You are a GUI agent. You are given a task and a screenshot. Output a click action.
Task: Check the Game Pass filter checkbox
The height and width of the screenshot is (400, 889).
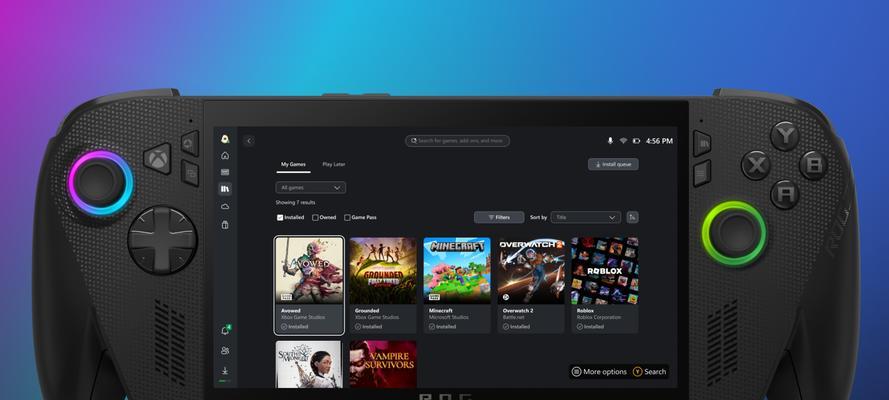347,218
